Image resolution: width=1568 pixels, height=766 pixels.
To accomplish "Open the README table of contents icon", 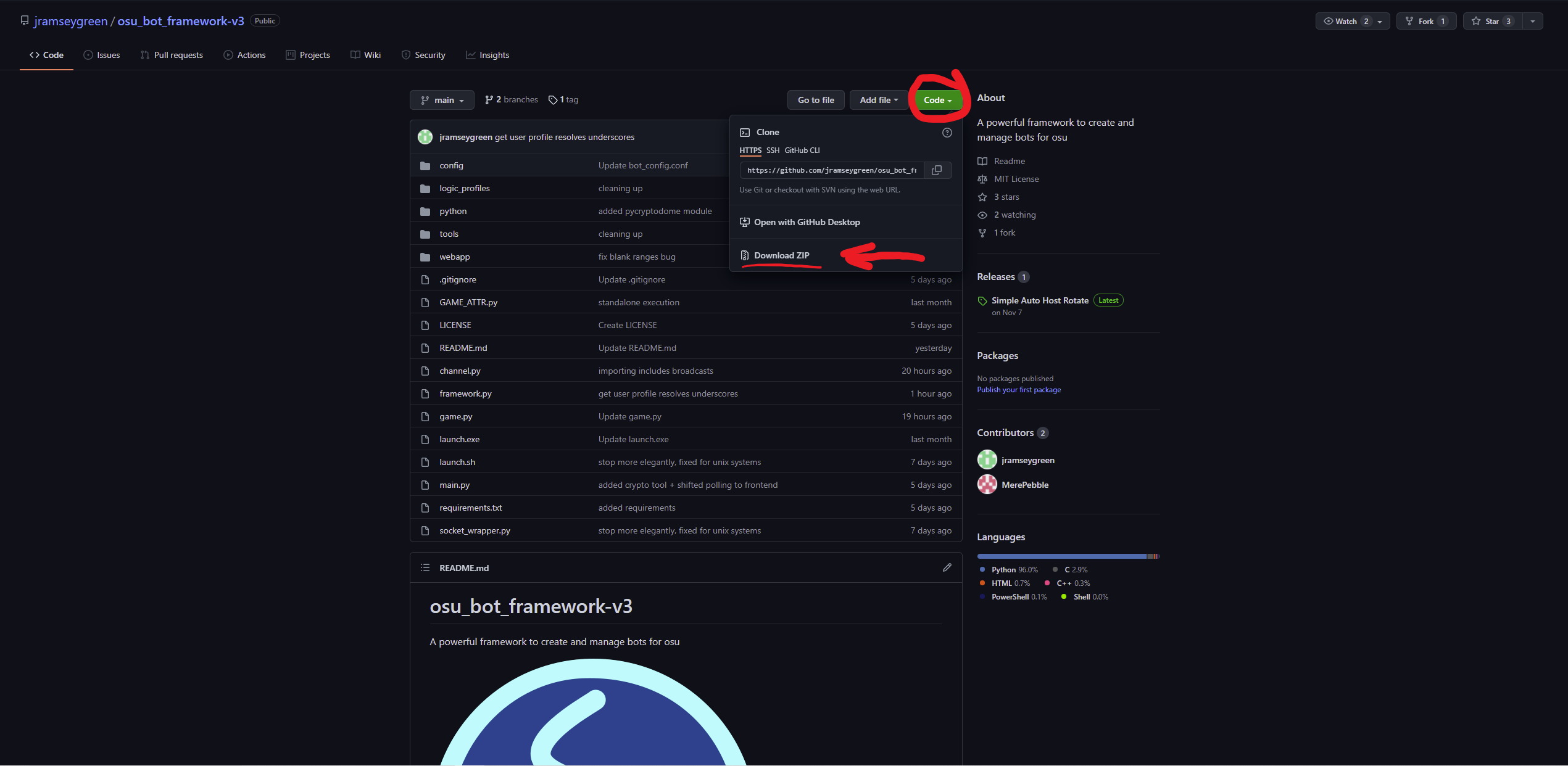I will [x=425, y=567].
